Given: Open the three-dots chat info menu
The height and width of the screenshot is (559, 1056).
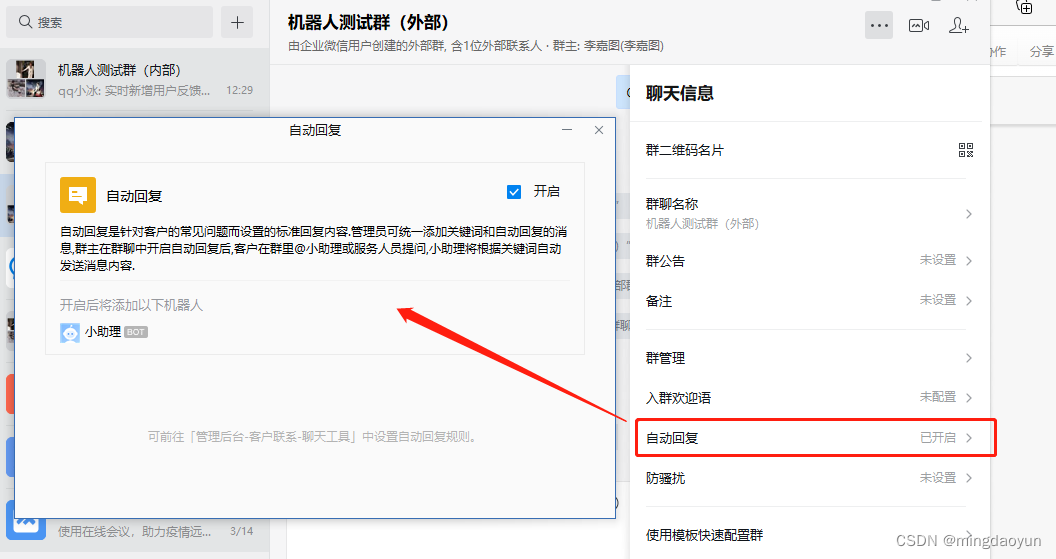Looking at the screenshot, I should (x=879, y=26).
